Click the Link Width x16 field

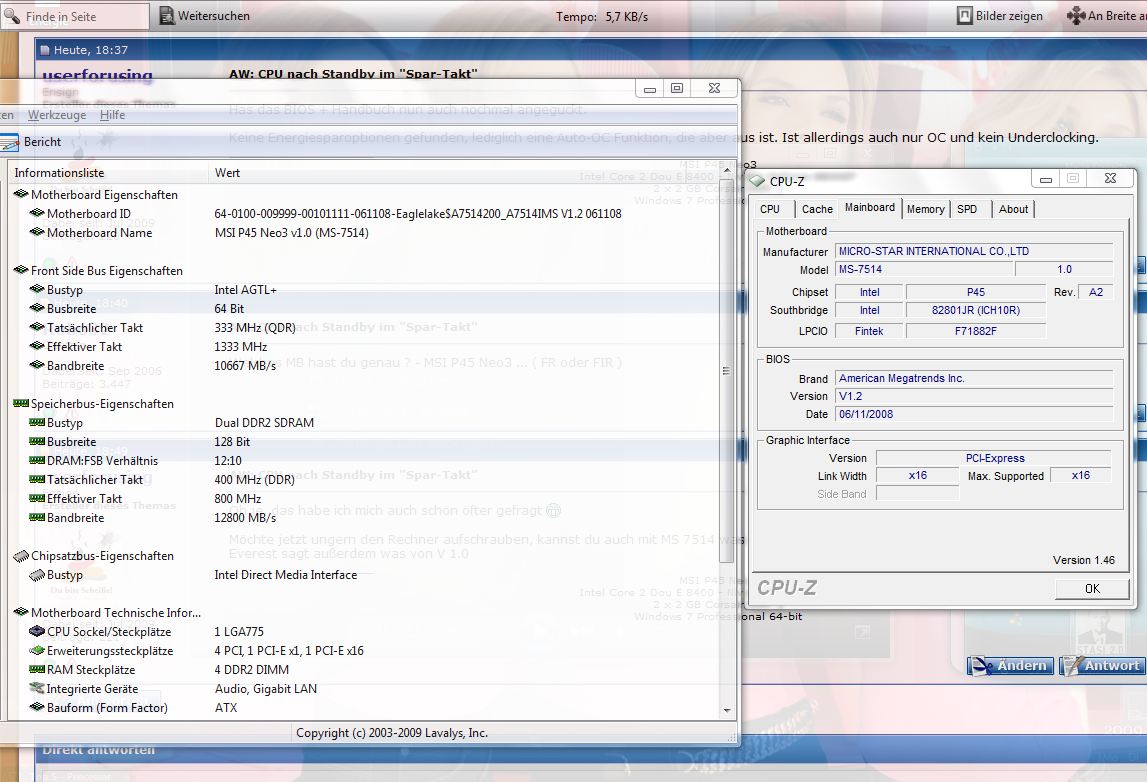point(917,475)
